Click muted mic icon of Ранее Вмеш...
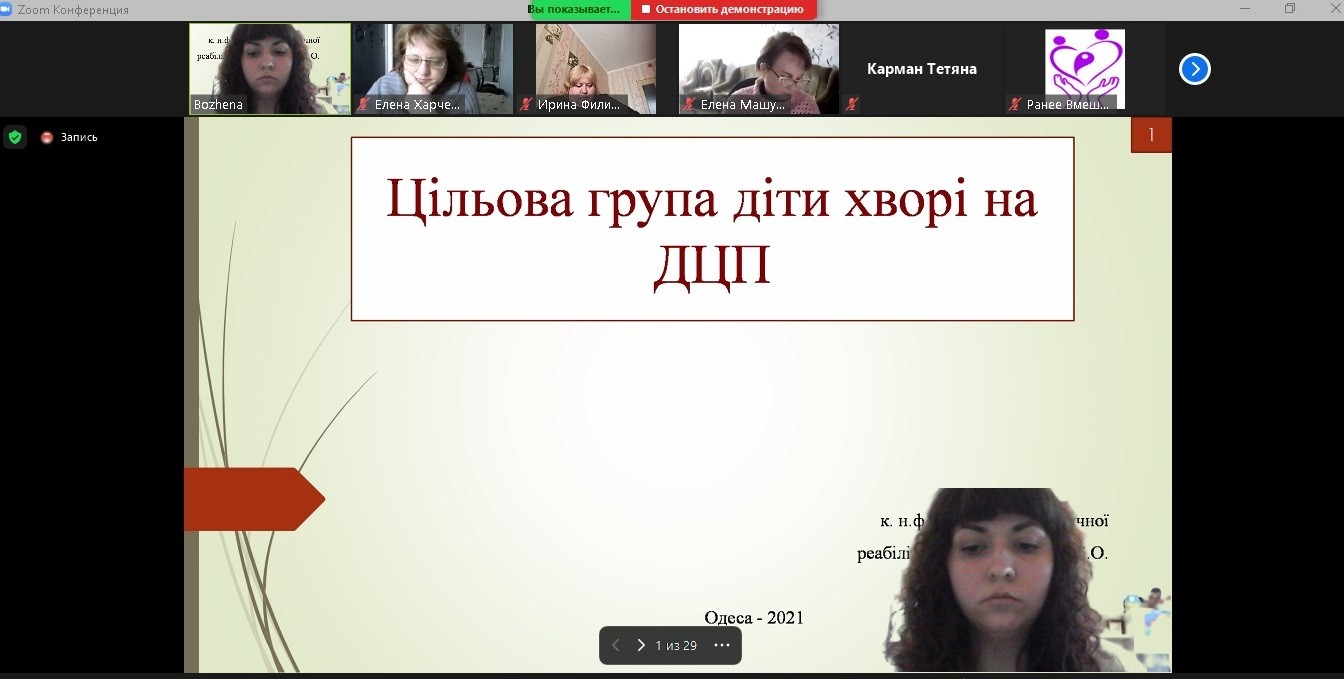Screen dimensions: 1344x679 [x=1015, y=104]
